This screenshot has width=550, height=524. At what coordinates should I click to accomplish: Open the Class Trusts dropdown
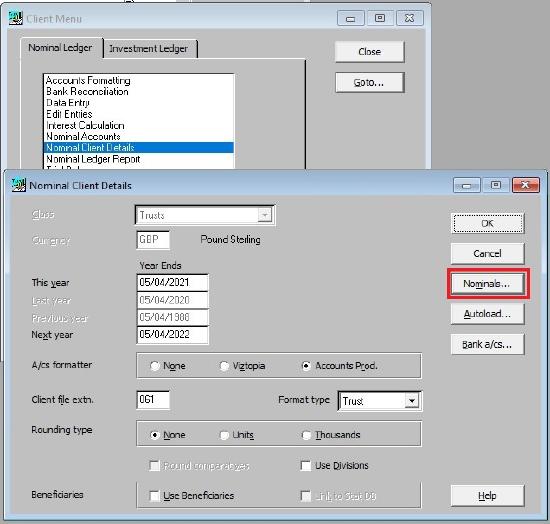point(265,215)
